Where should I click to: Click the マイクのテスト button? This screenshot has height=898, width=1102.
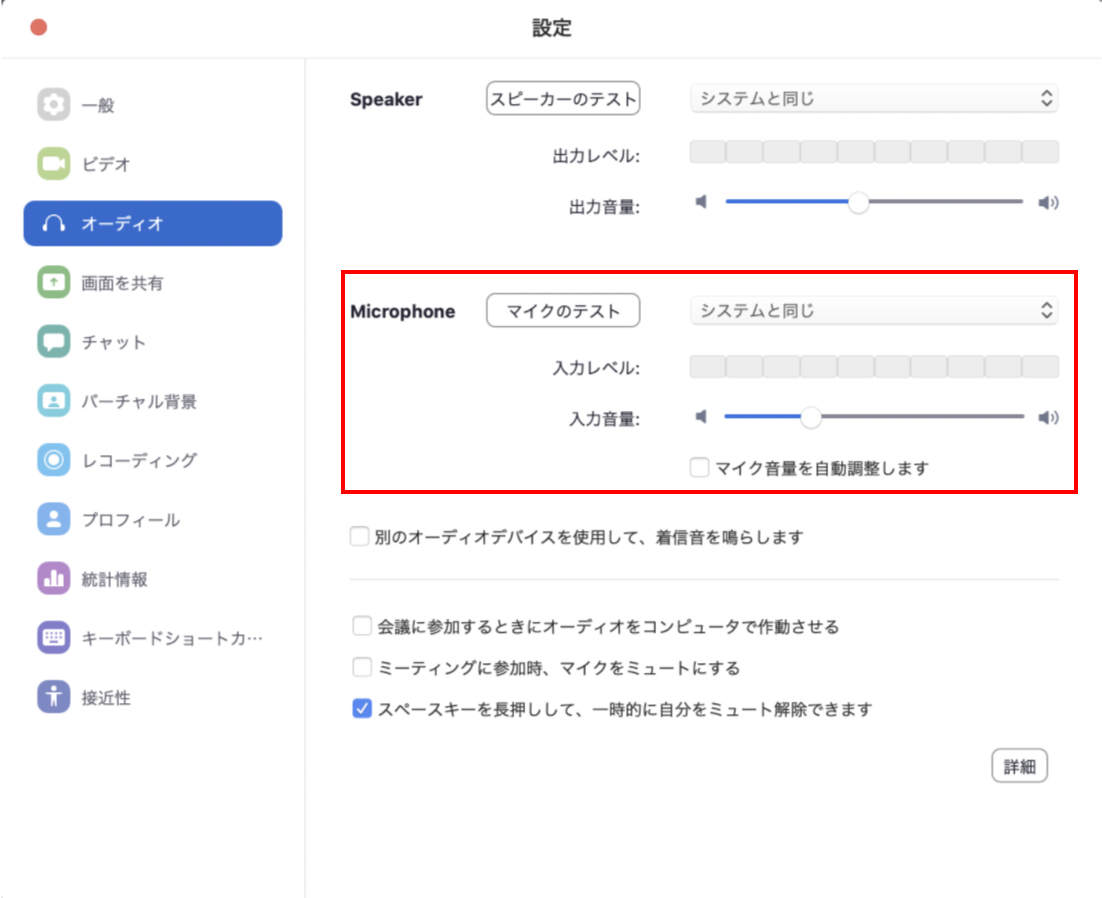tap(563, 311)
